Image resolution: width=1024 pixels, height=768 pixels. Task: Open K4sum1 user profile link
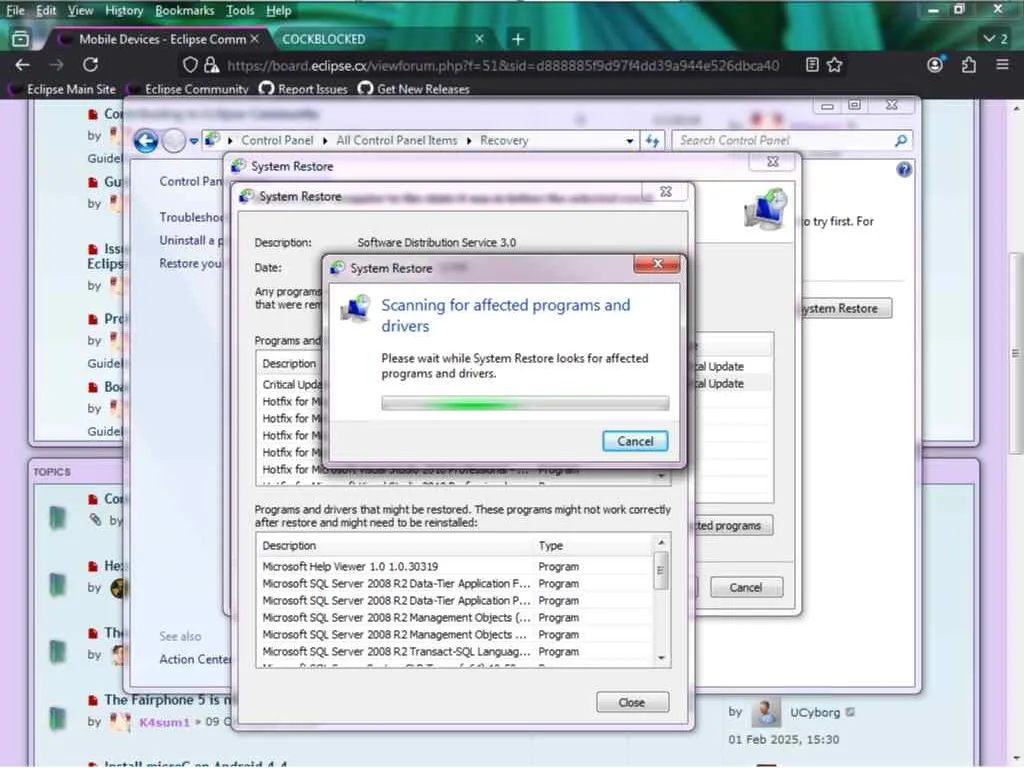pos(164,722)
